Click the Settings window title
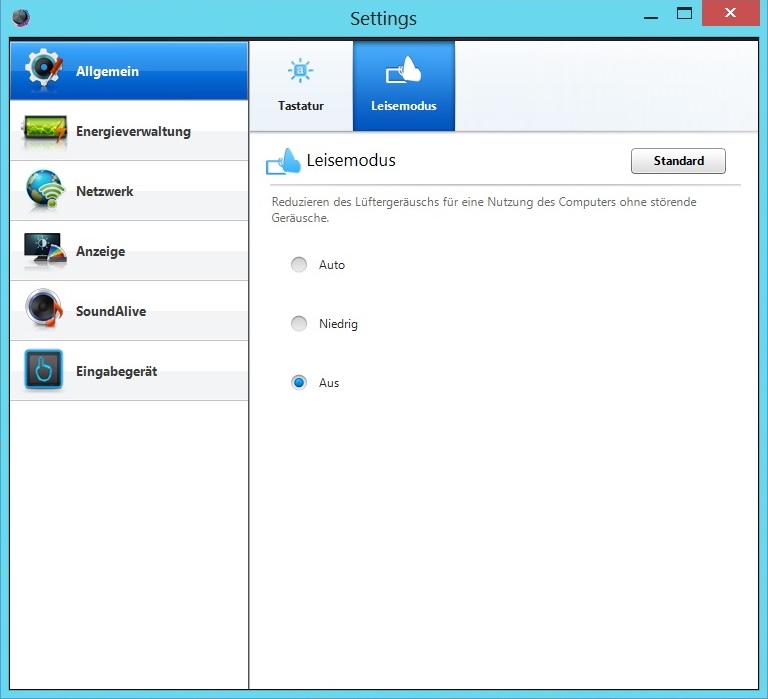Viewport: 768px width, 699px height. 383,19
